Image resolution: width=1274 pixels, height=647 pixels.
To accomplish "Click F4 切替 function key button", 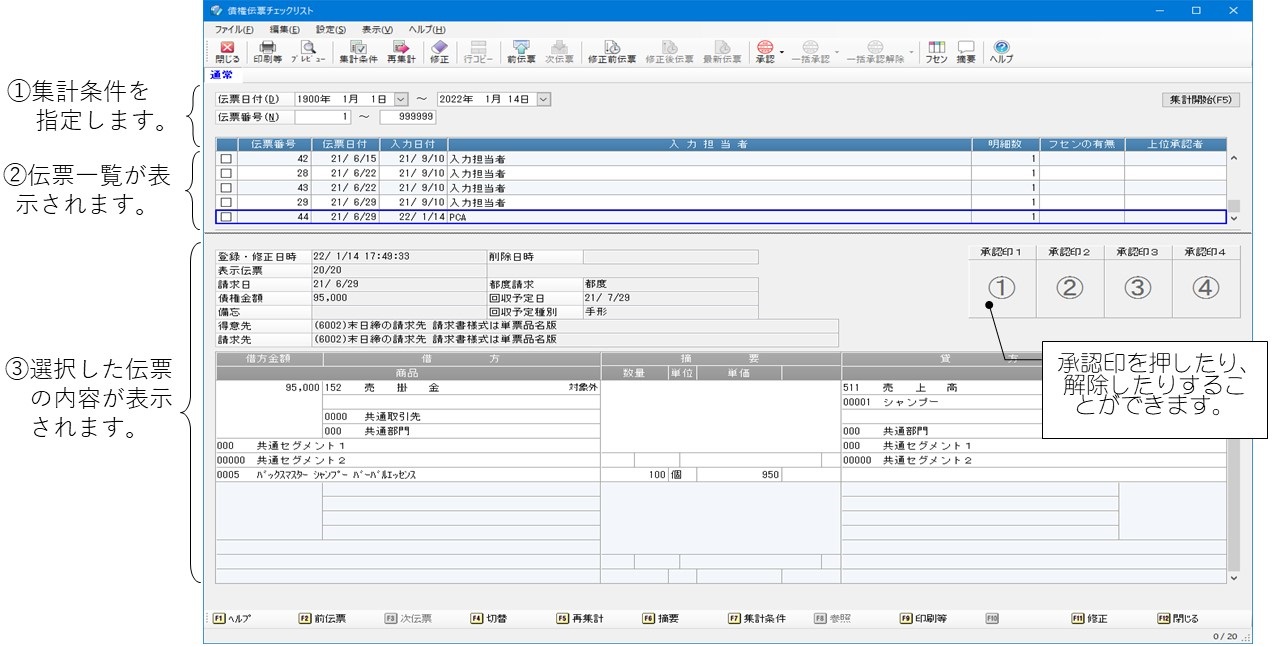I will (490, 619).
